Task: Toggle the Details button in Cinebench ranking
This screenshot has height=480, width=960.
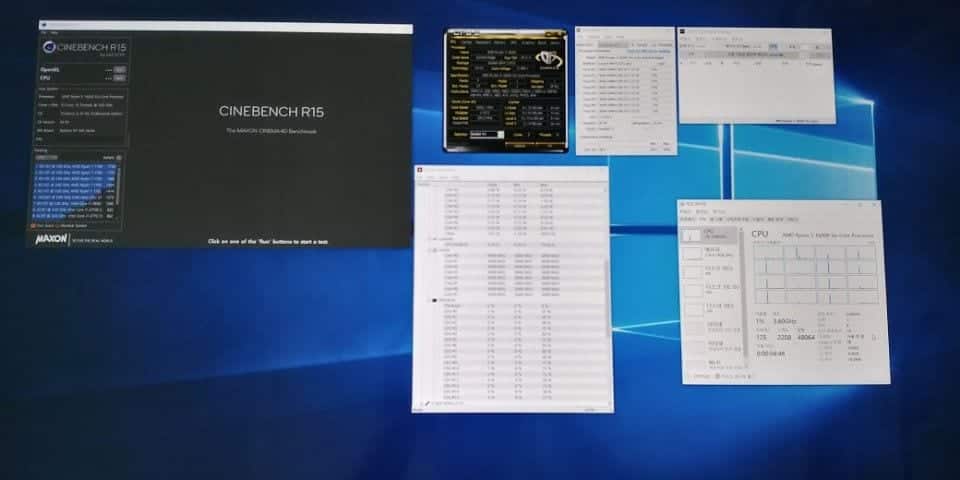Action: (x=119, y=157)
